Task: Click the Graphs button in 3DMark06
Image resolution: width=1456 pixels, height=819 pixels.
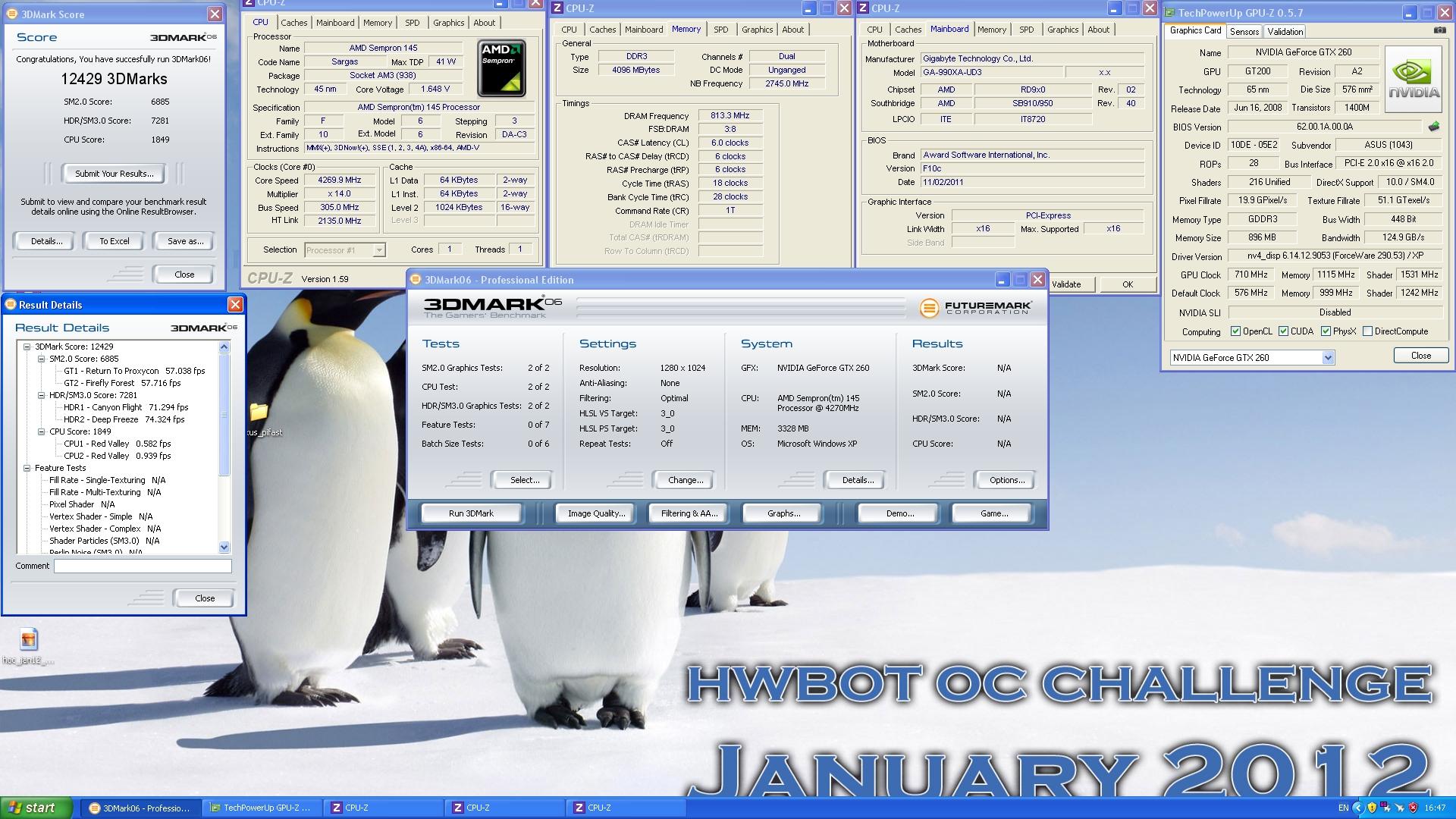Action: click(783, 513)
